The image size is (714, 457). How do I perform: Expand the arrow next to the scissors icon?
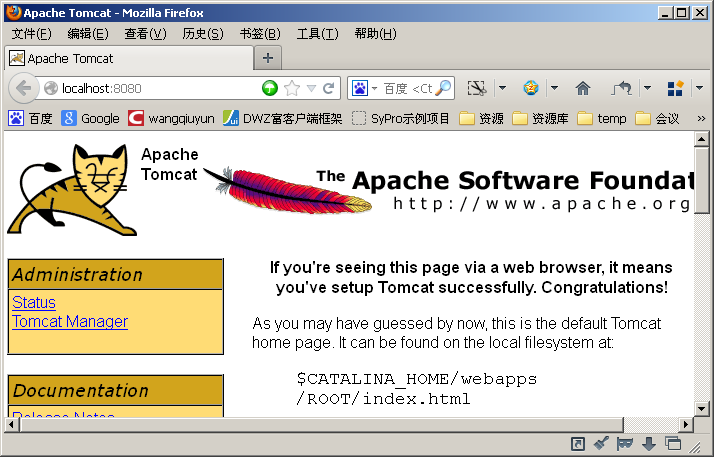click(502, 88)
